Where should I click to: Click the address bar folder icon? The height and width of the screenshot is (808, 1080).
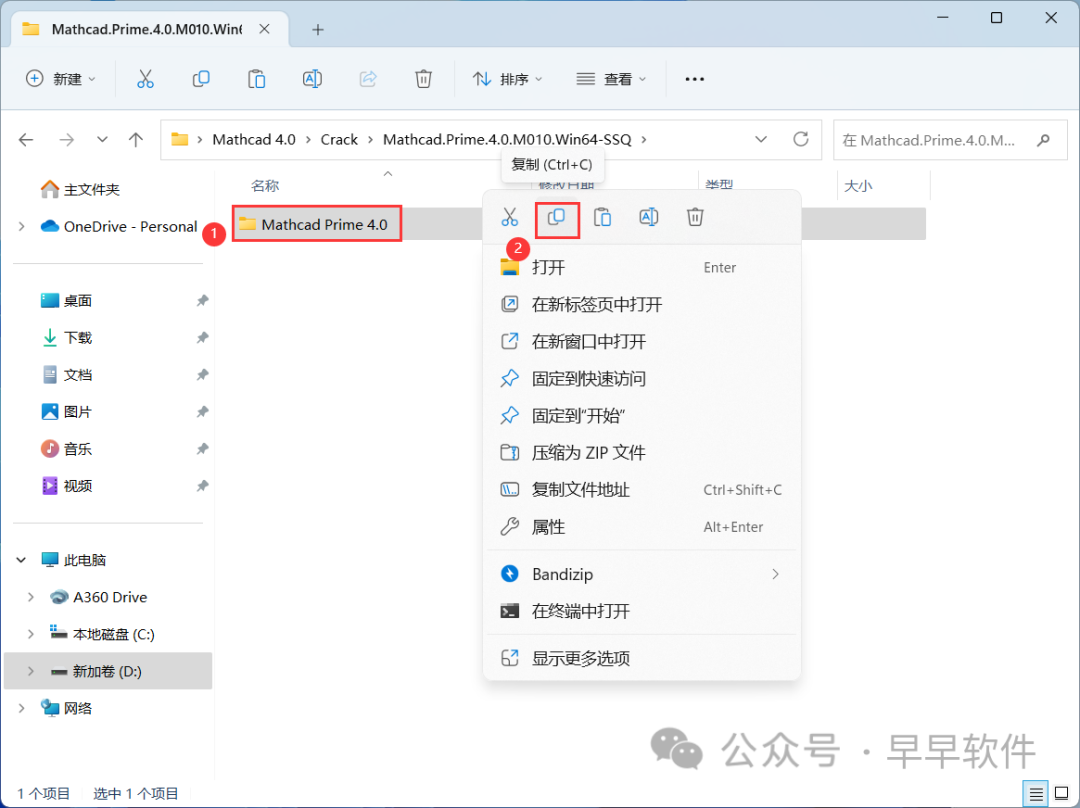180,140
